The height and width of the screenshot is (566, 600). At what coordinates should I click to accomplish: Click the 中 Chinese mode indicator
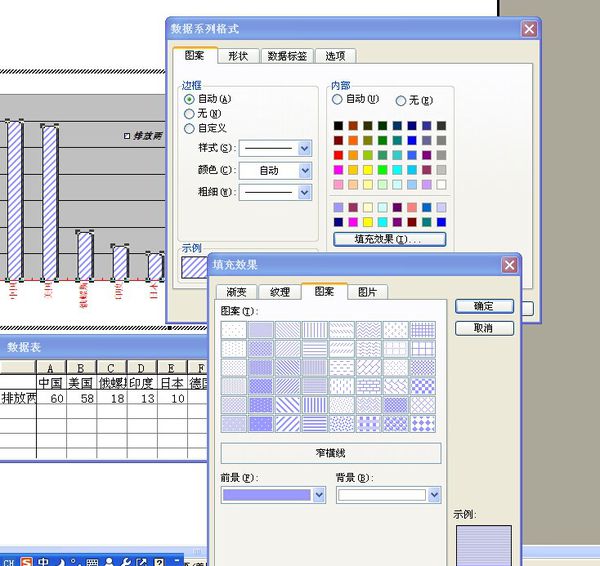tap(43, 561)
